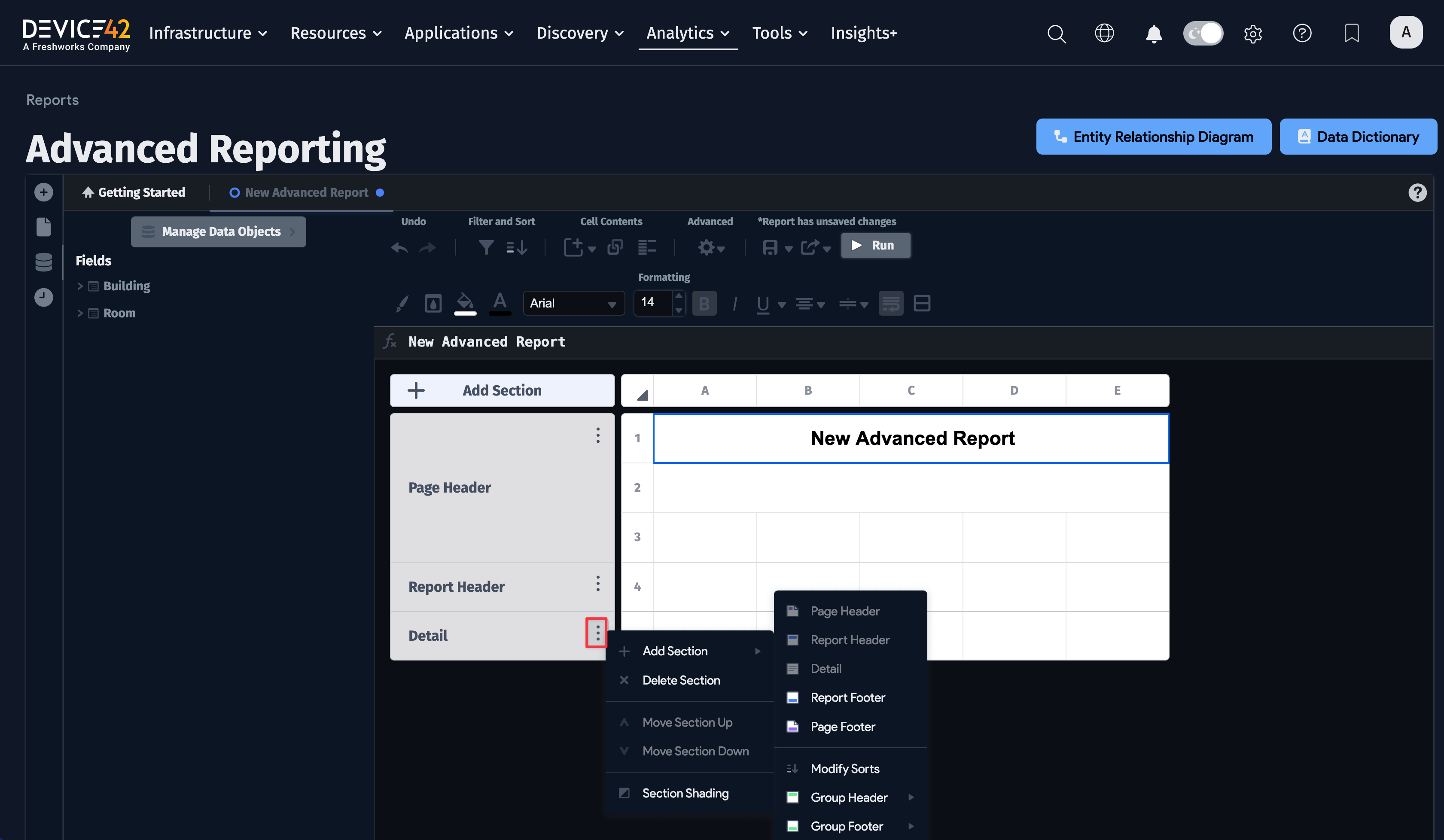Open the data objects database sidebar icon
This screenshot has height=840, width=1444.
pyautogui.click(x=43, y=262)
